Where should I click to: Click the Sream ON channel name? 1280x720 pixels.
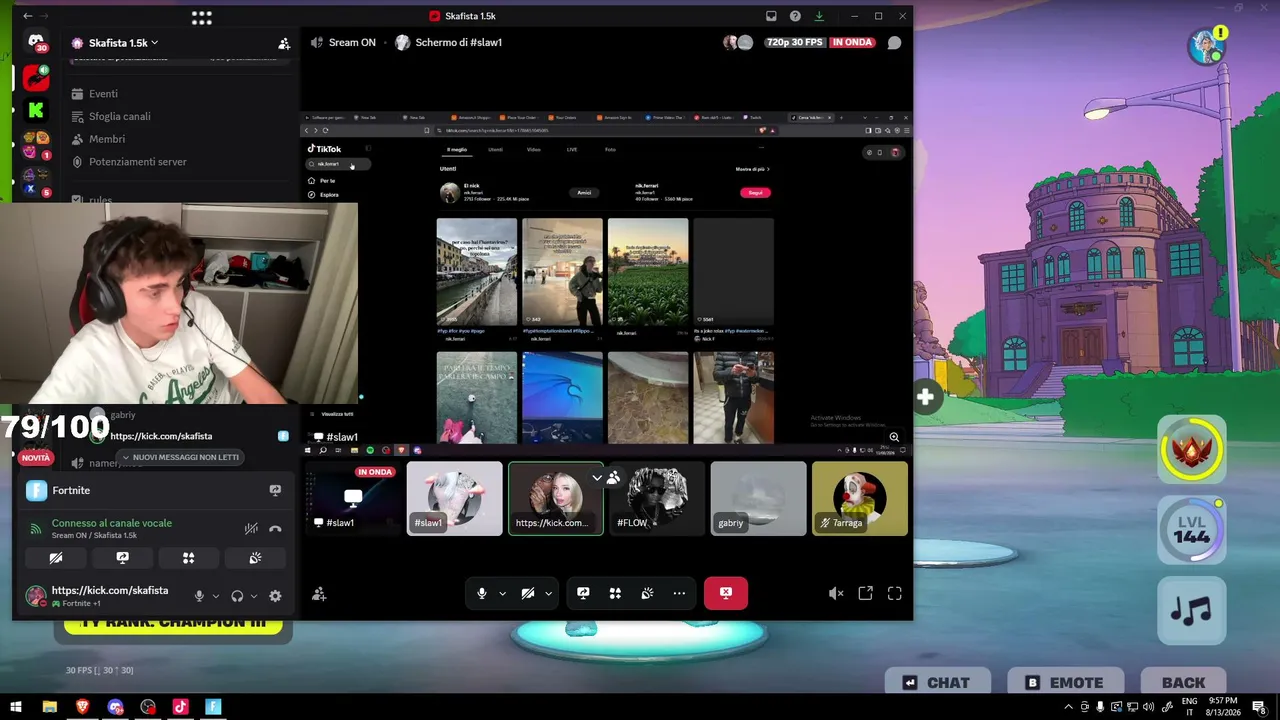pos(352,43)
